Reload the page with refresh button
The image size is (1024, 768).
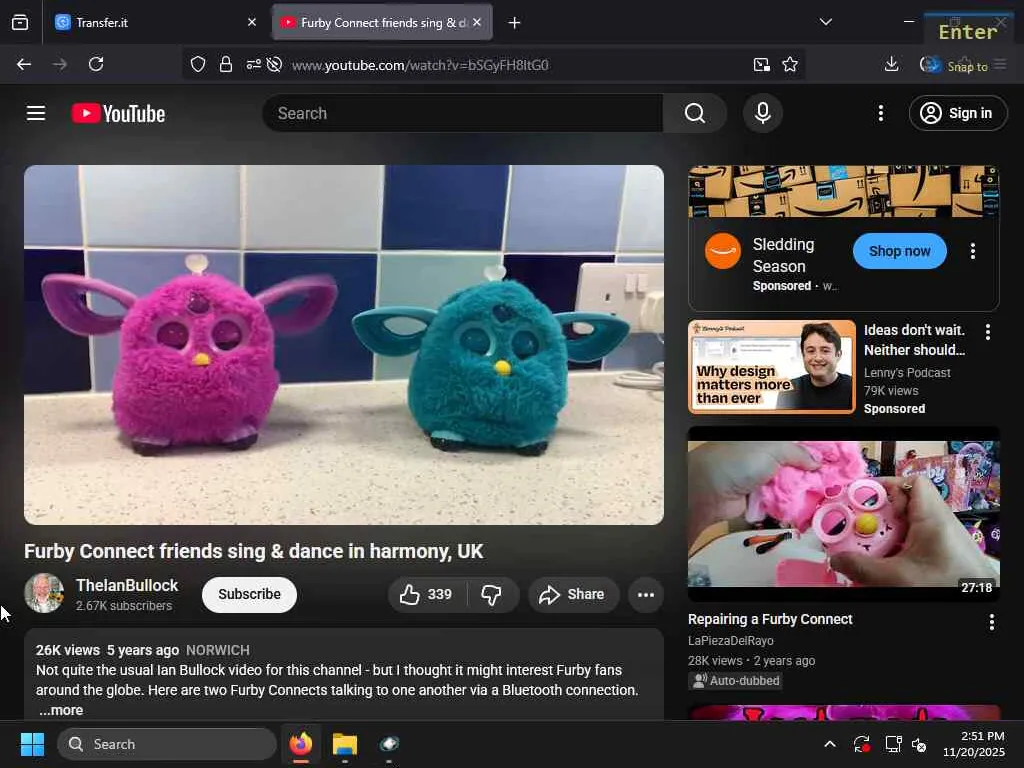click(x=96, y=64)
